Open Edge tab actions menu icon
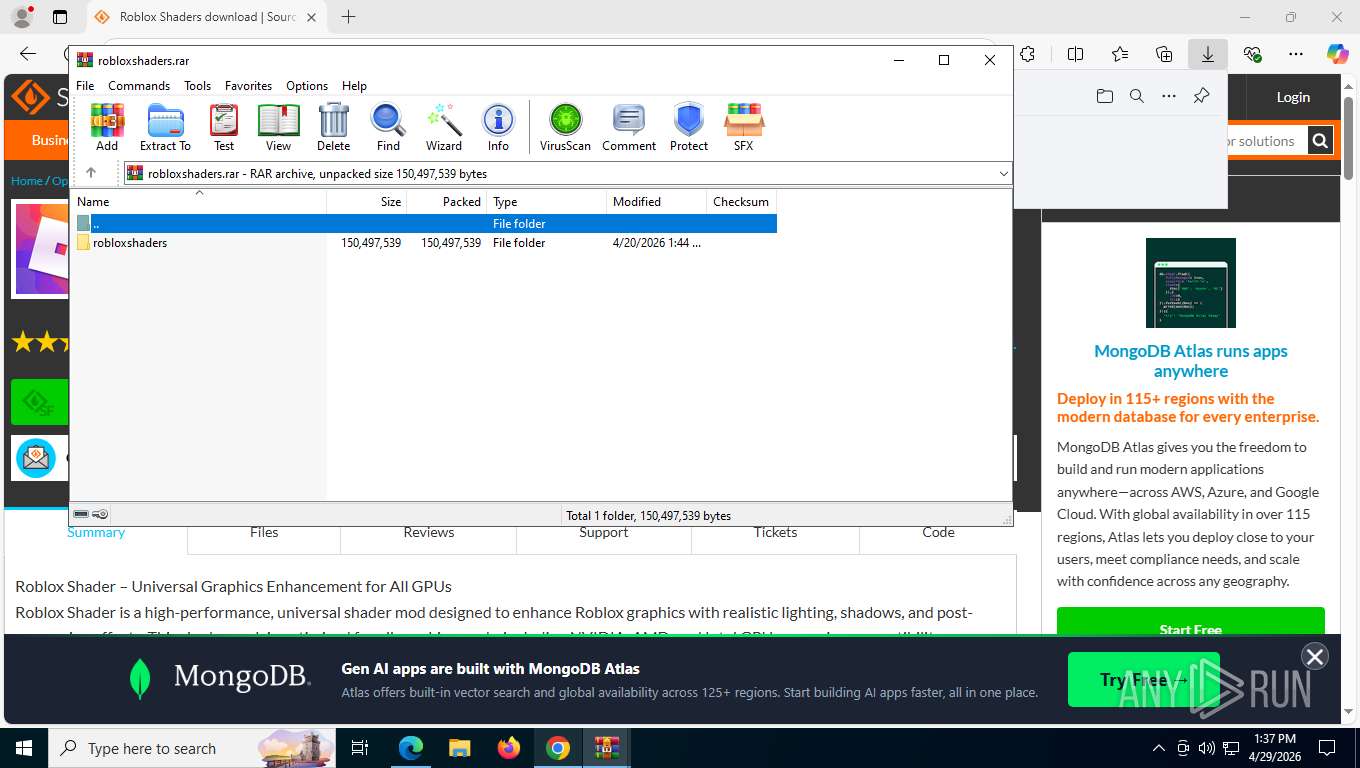1360x768 pixels. point(60,17)
